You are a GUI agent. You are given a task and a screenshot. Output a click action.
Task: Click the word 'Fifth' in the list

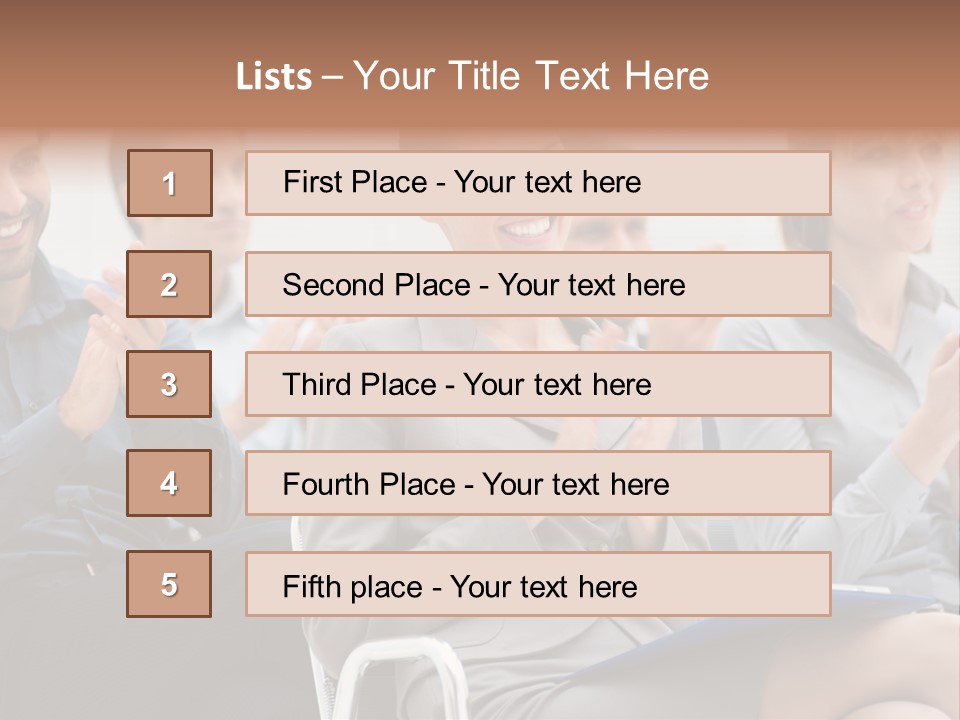coord(312,586)
